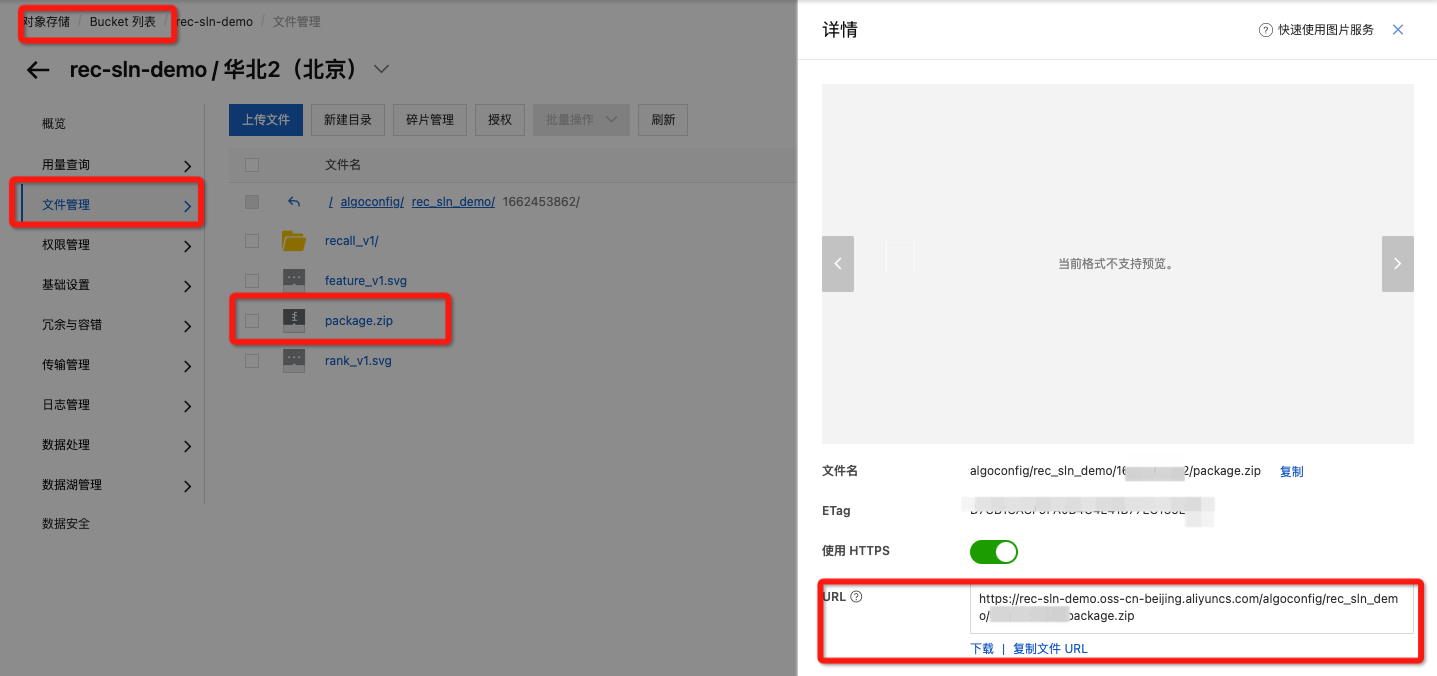Click the file URL text field
This screenshot has height=676, width=1437.
click(x=1190, y=608)
